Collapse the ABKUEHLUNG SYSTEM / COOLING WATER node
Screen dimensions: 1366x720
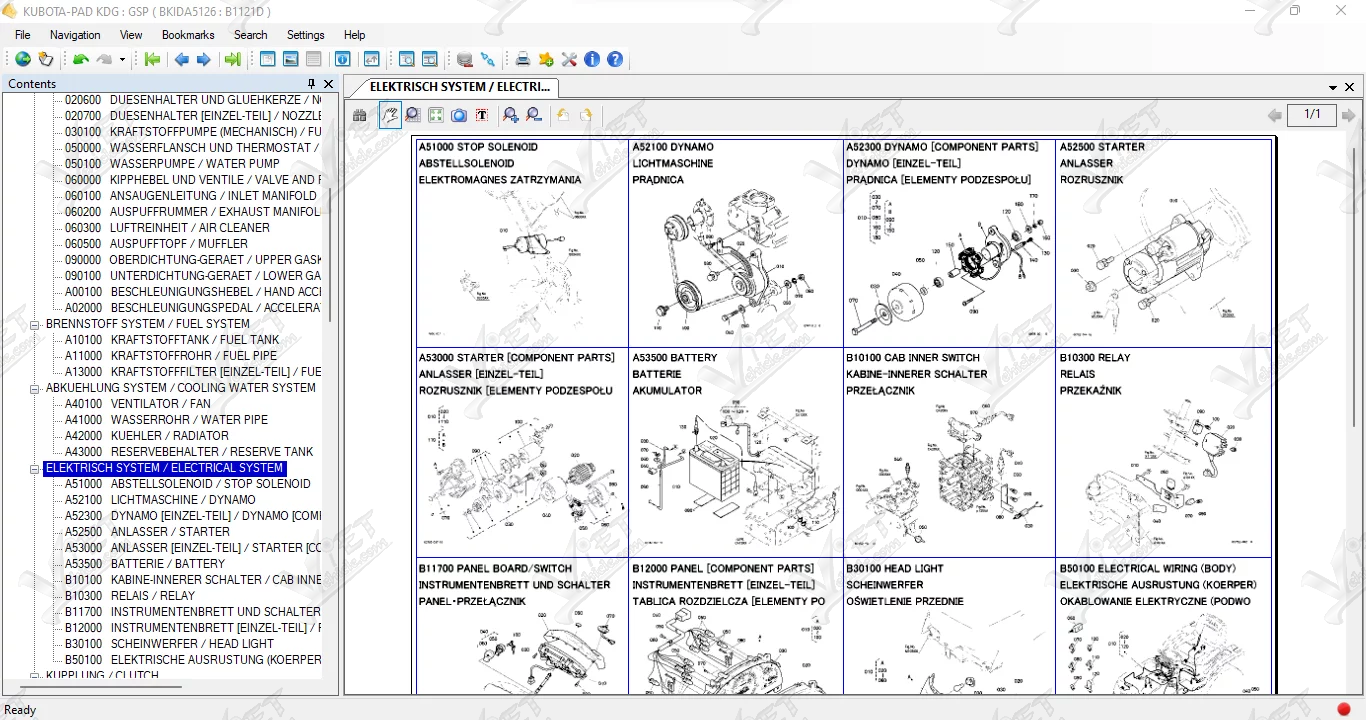[35, 388]
